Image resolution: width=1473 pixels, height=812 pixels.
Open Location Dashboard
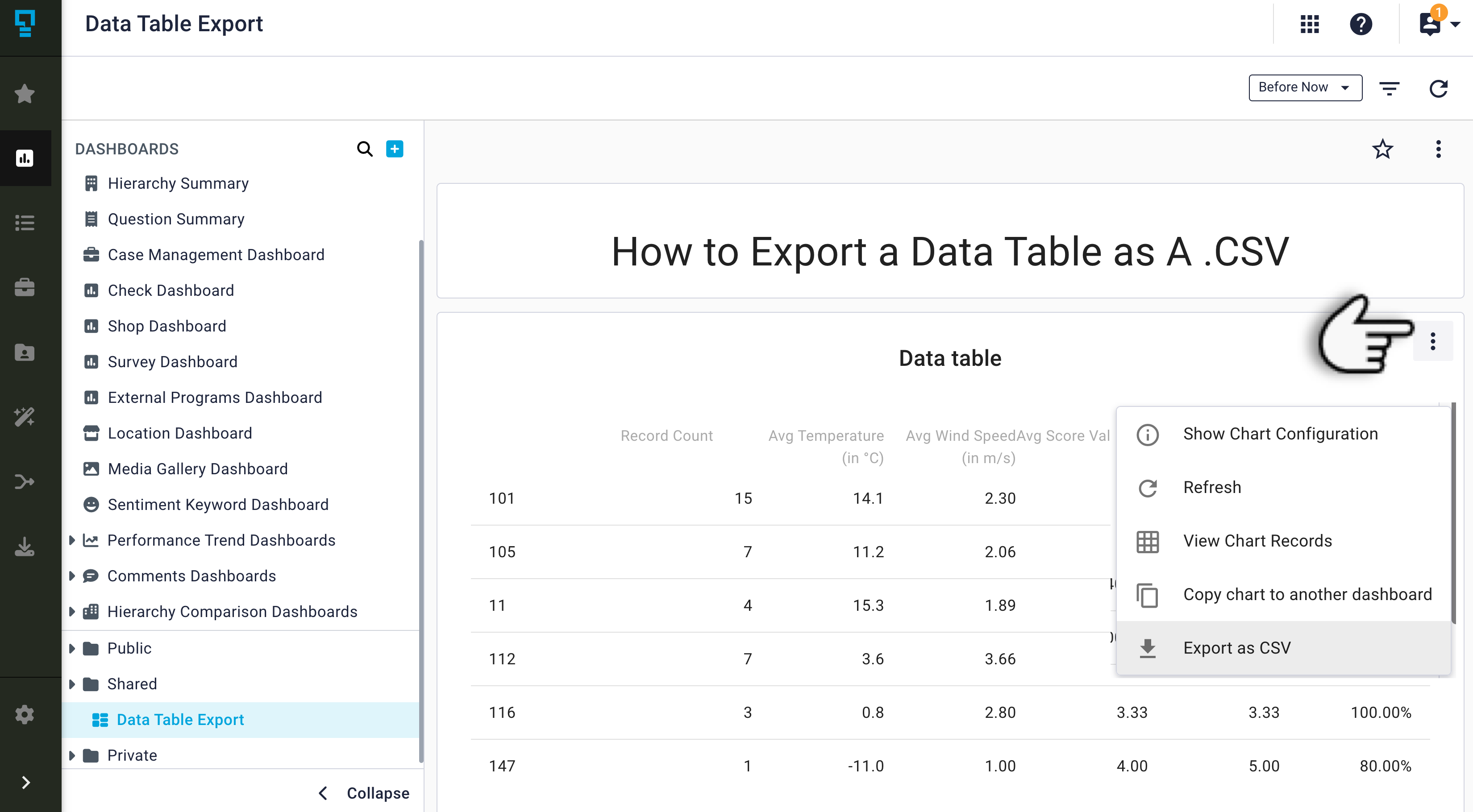pos(179,433)
